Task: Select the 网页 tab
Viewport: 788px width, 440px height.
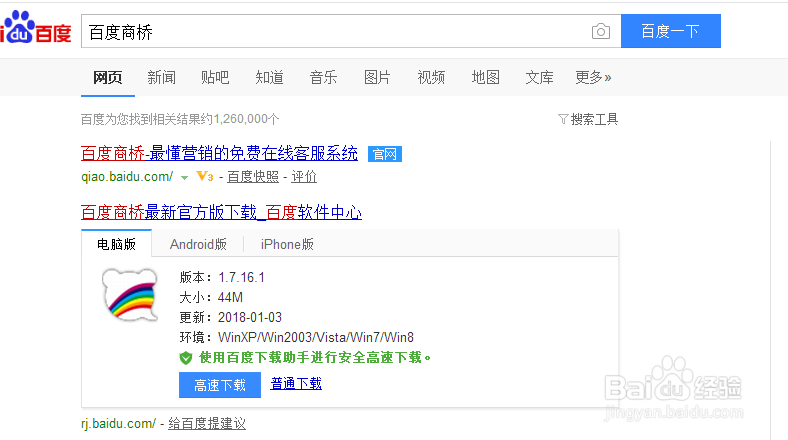Action: (108, 77)
